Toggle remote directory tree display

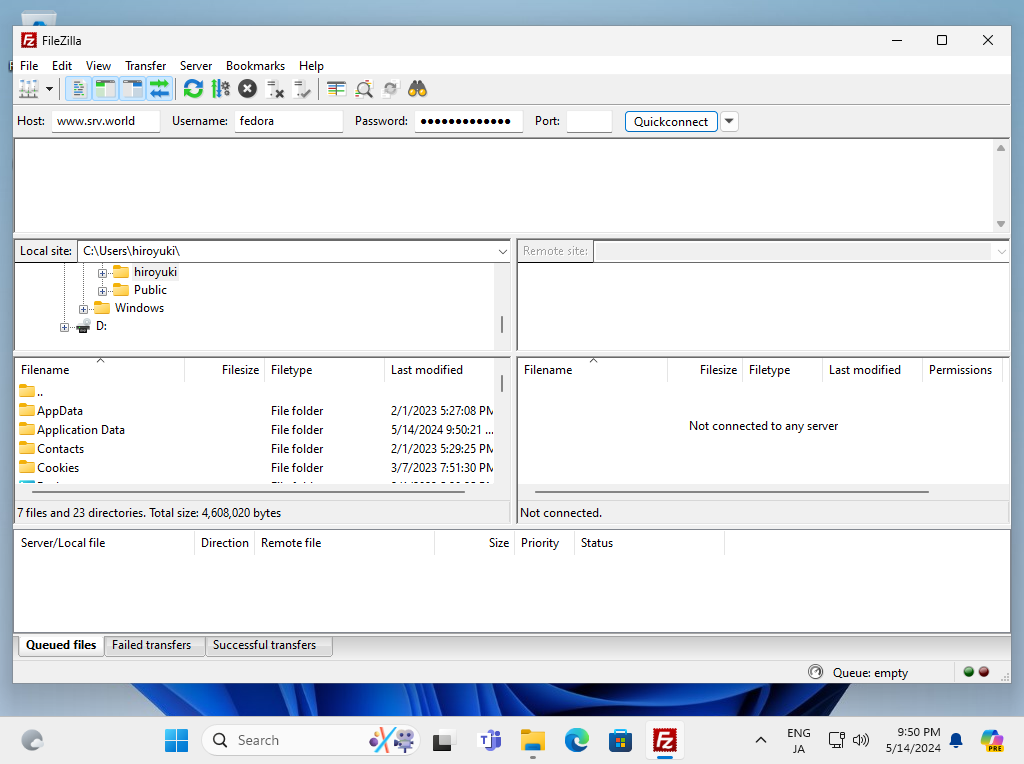[x=133, y=89]
